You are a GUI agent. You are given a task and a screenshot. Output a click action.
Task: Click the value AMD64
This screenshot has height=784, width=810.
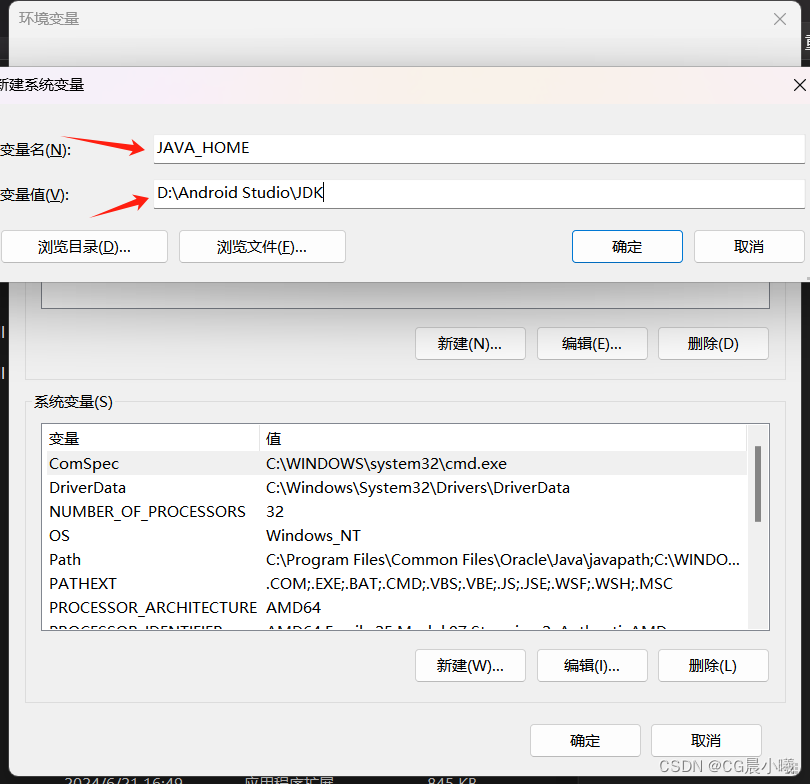pos(293,608)
